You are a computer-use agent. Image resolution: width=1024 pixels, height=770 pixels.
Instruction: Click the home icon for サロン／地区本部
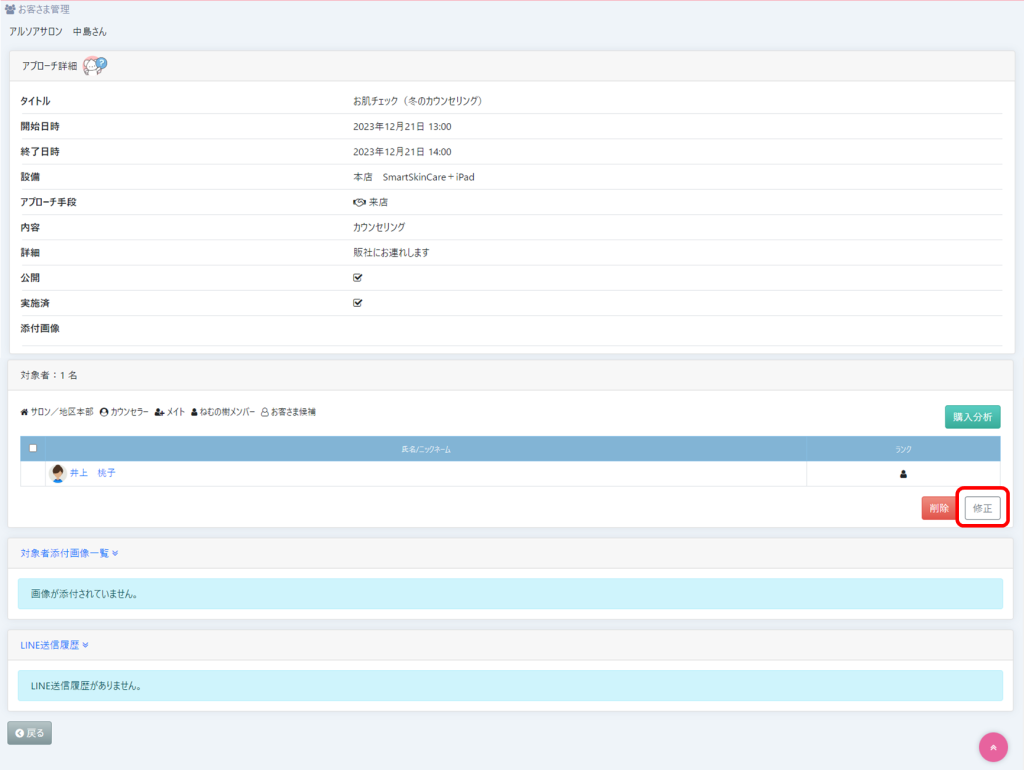pyautogui.click(x=24, y=412)
